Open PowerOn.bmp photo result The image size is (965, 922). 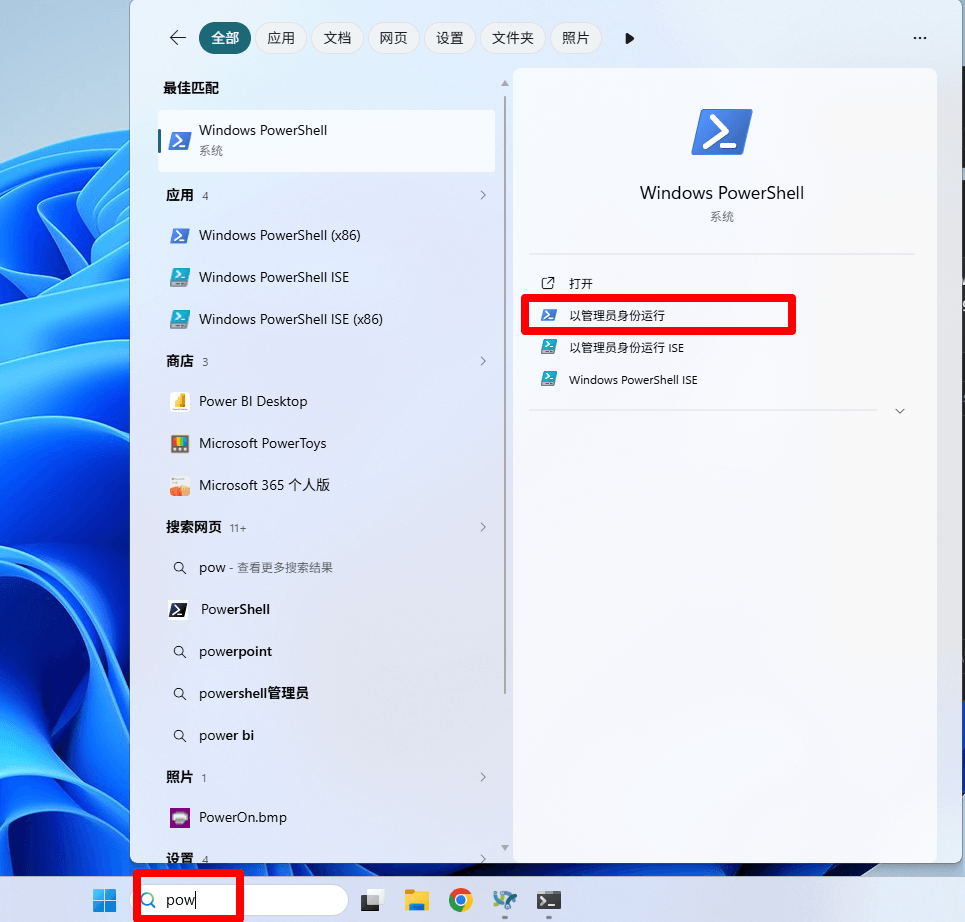[x=242, y=818]
